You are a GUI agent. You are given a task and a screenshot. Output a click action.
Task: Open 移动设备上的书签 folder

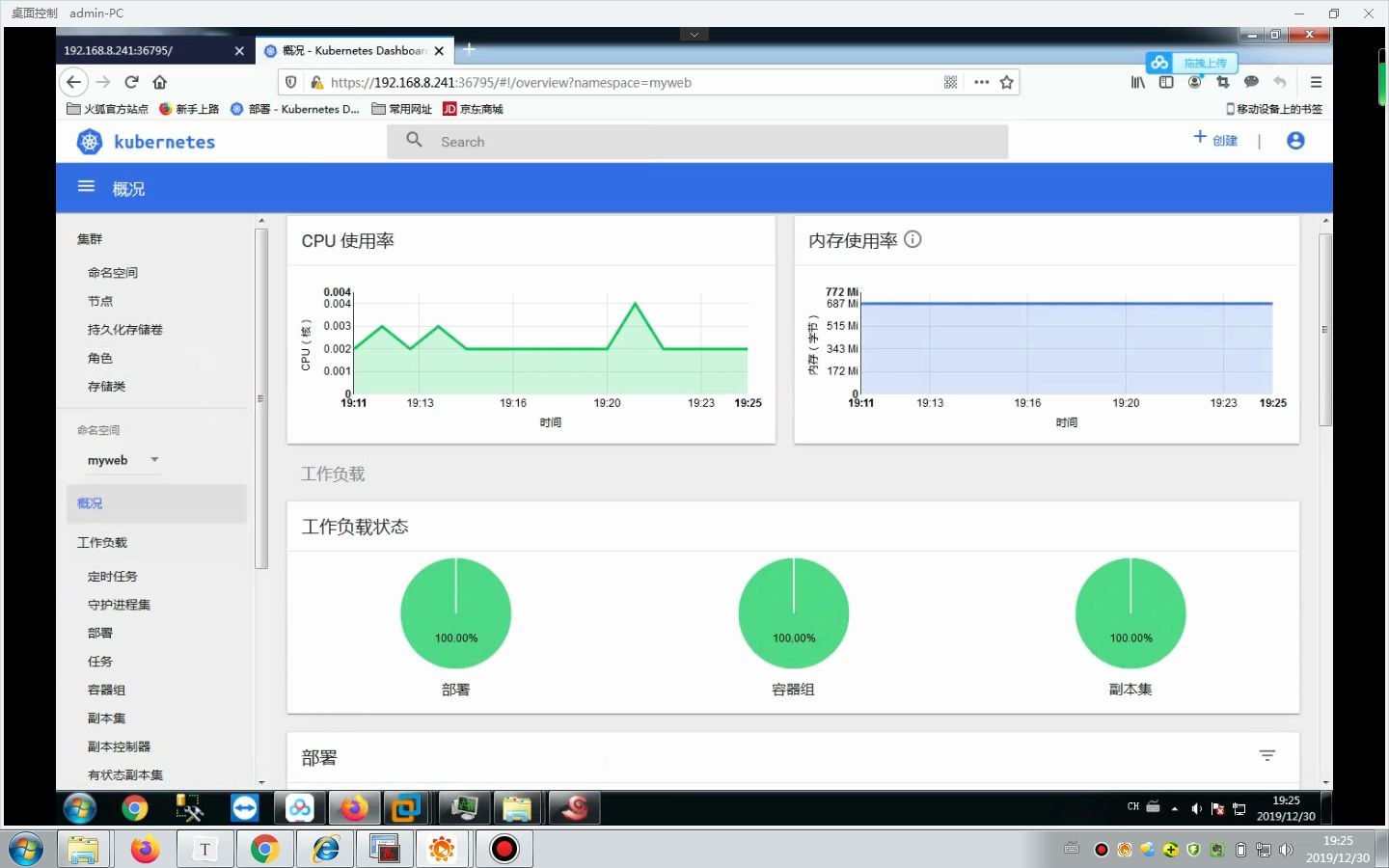1274,109
